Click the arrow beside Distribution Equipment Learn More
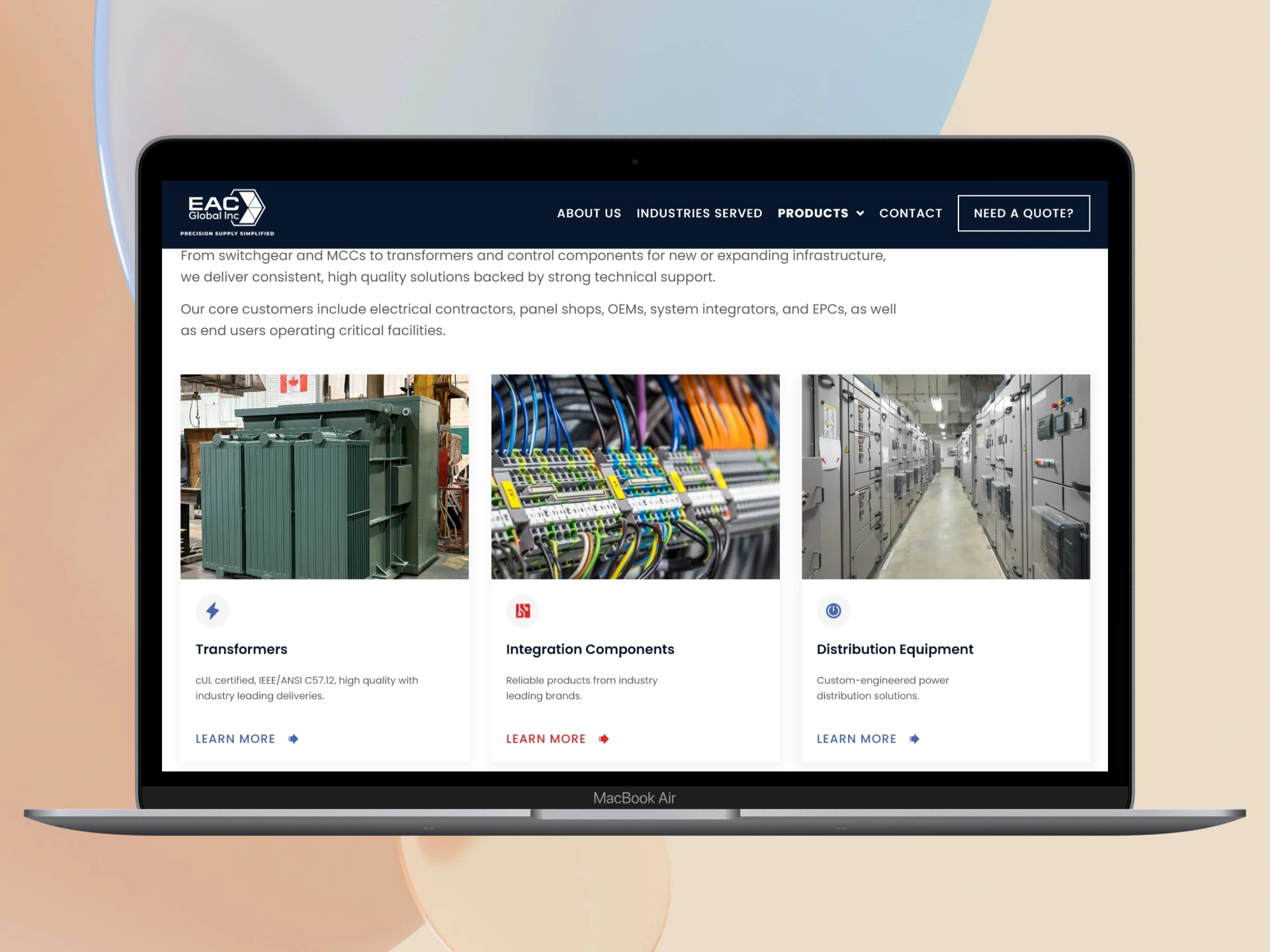The height and width of the screenshot is (952, 1270). pos(914,739)
